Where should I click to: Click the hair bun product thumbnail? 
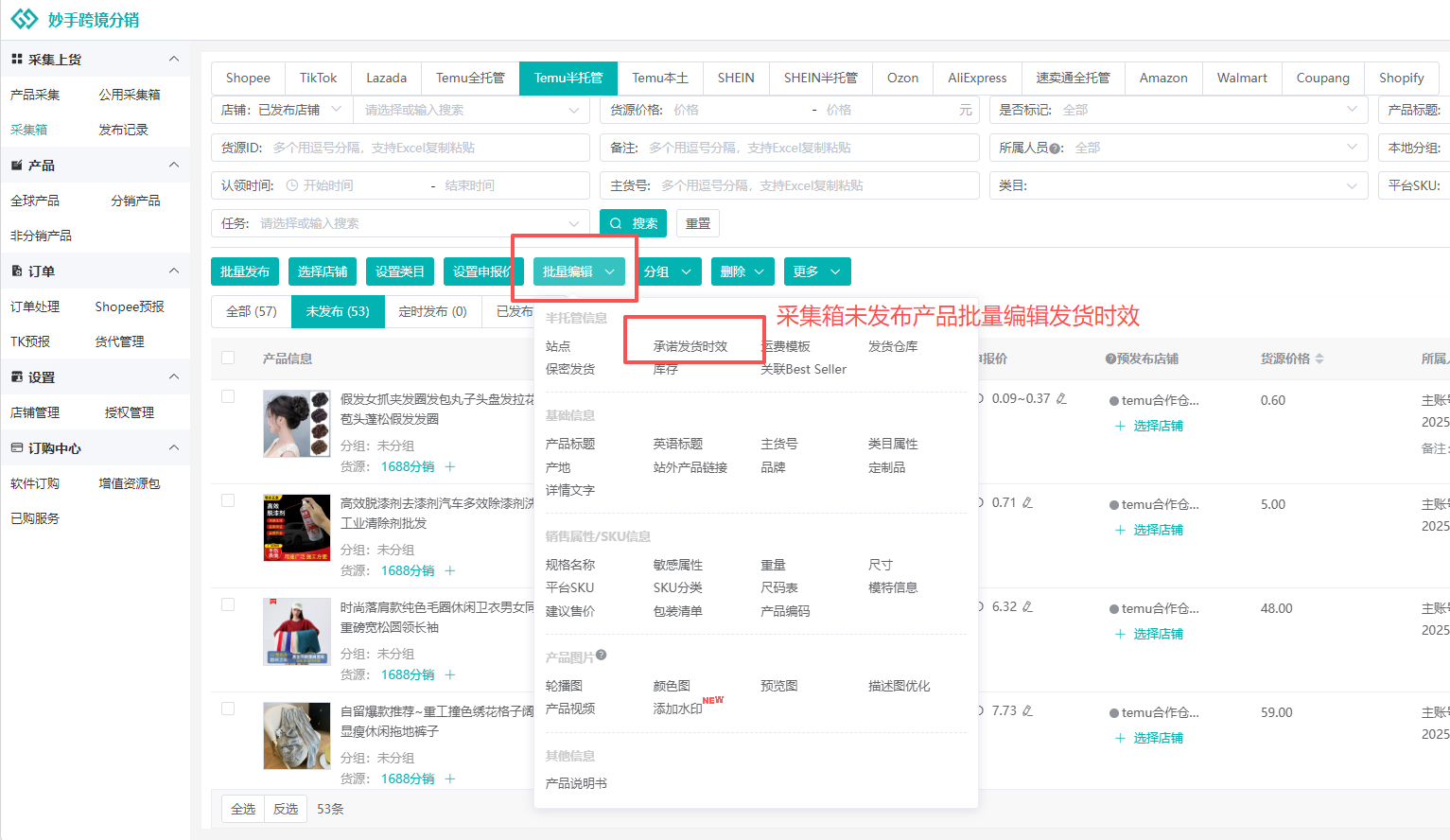[x=296, y=424]
